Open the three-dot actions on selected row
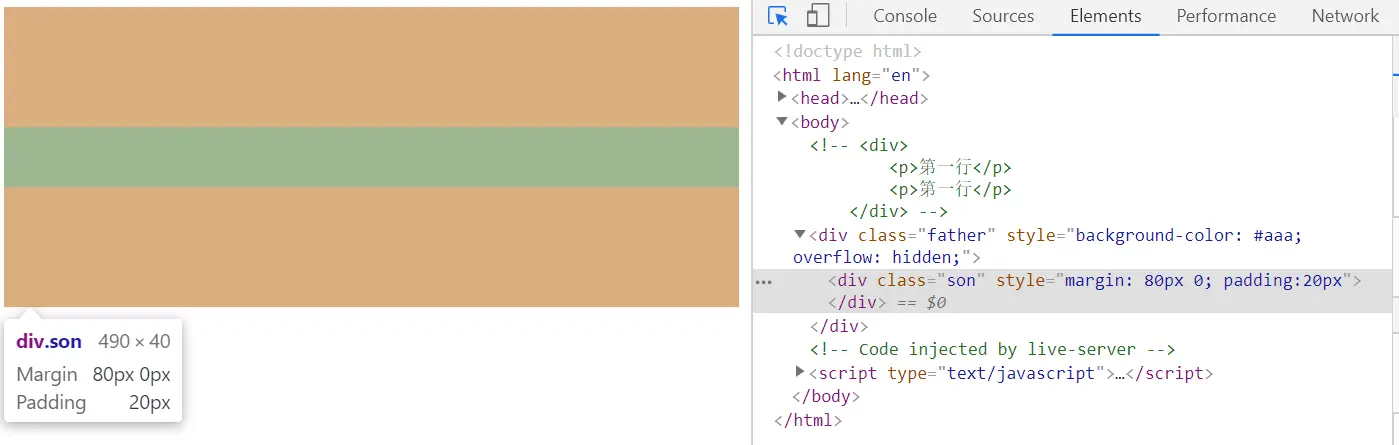The width and height of the screenshot is (1399, 445). coord(765,282)
